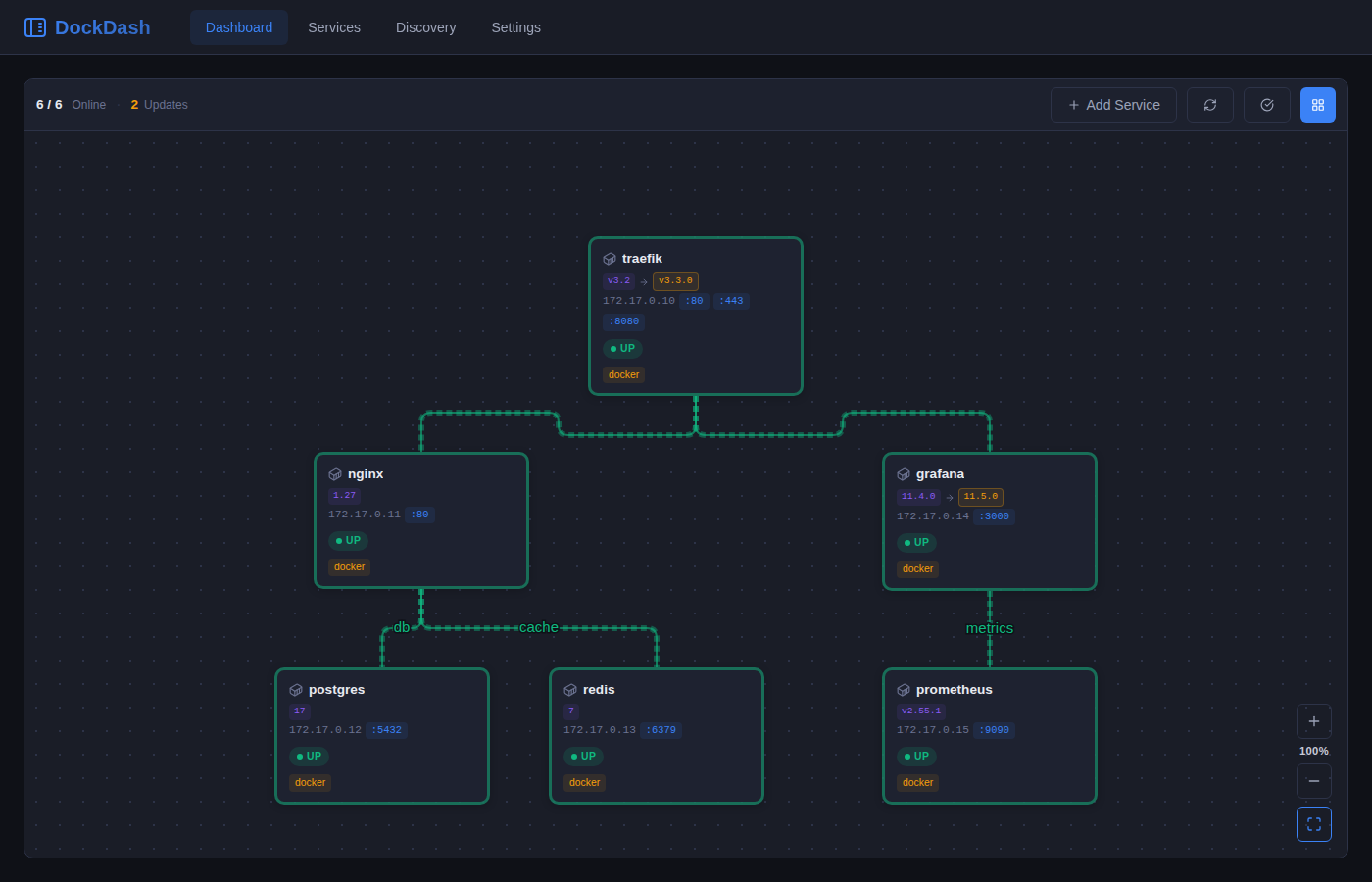Click the UP status on prometheus
The height and width of the screenshot is (882, 1372).
[x=916, y=757]
